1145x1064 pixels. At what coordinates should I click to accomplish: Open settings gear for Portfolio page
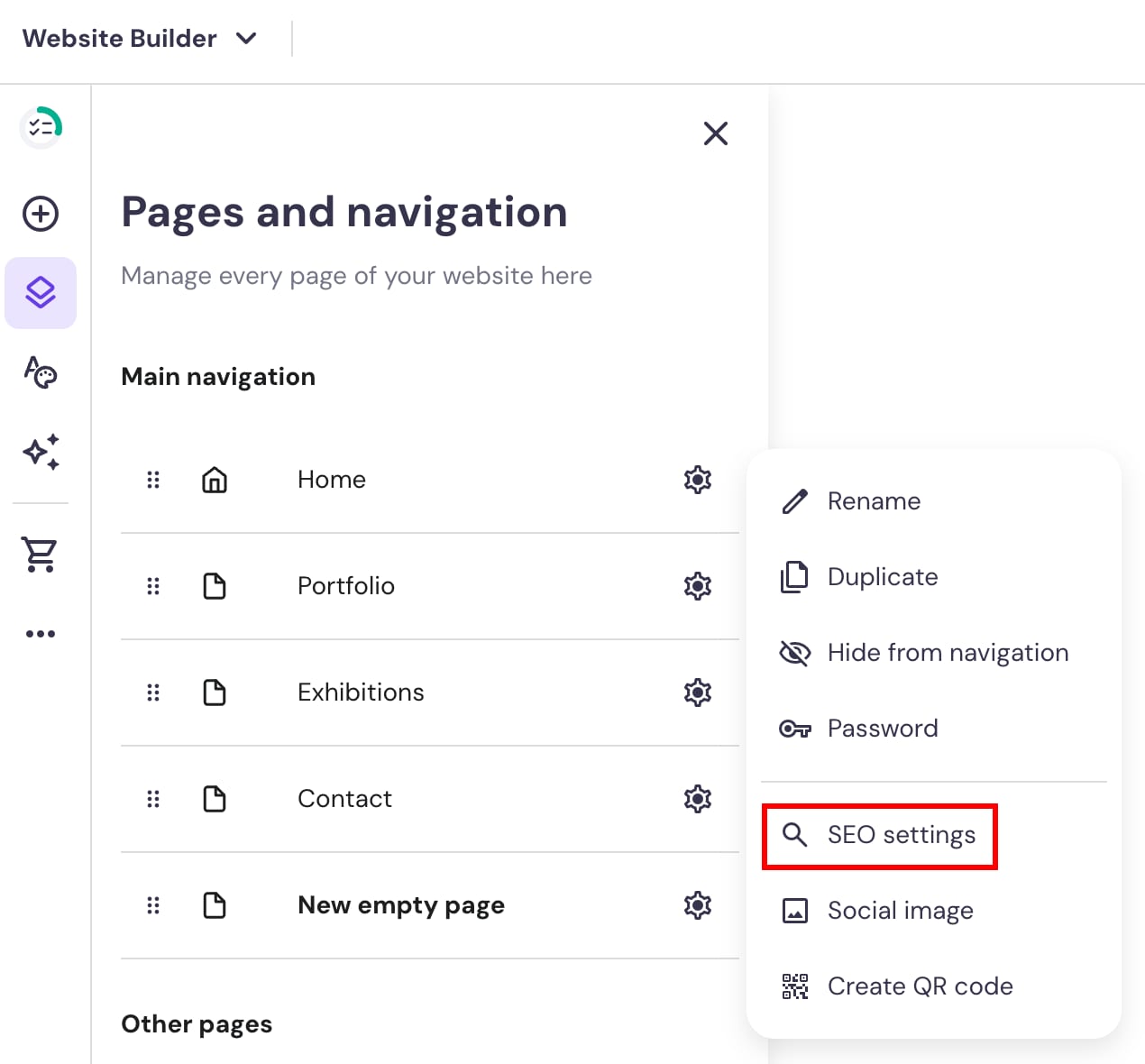tap(697, 586)
